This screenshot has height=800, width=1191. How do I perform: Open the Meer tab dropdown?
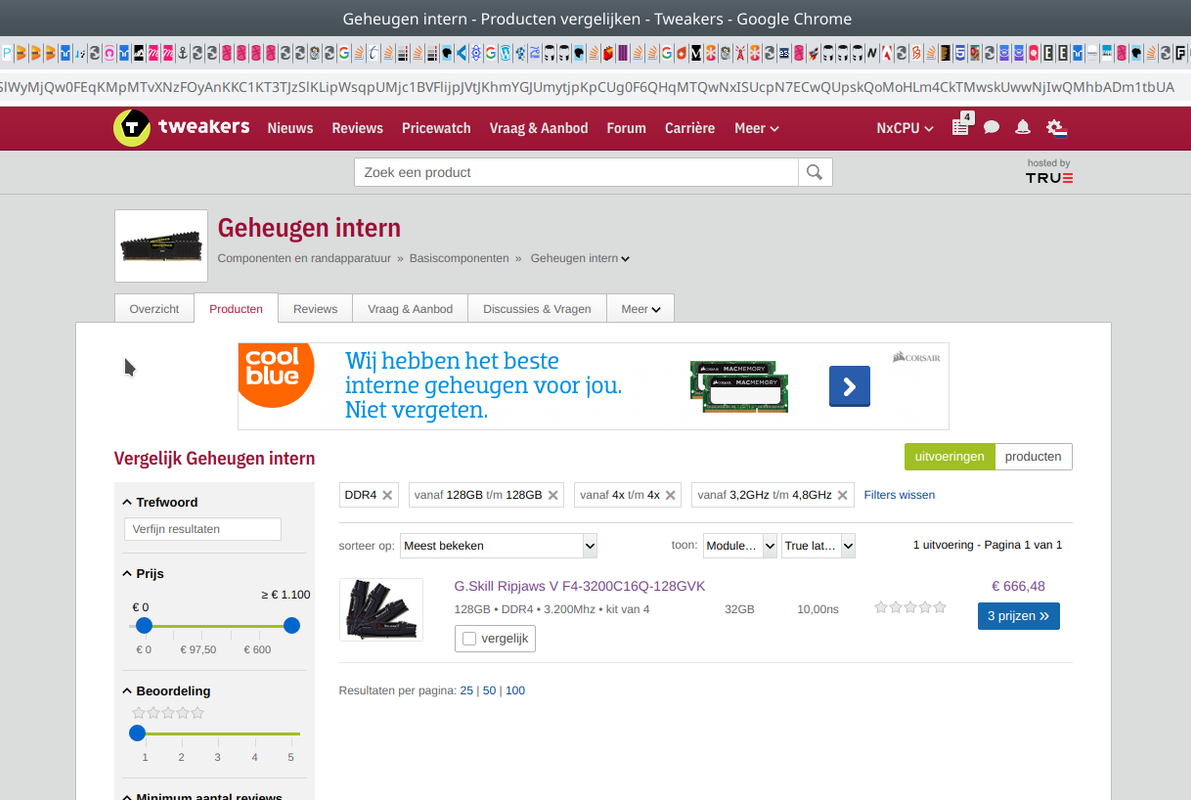[x=640, y=308]
